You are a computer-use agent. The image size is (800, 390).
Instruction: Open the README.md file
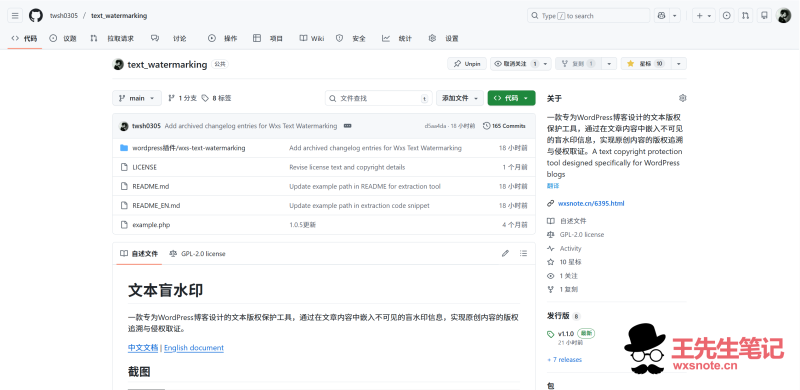[151, 186]
